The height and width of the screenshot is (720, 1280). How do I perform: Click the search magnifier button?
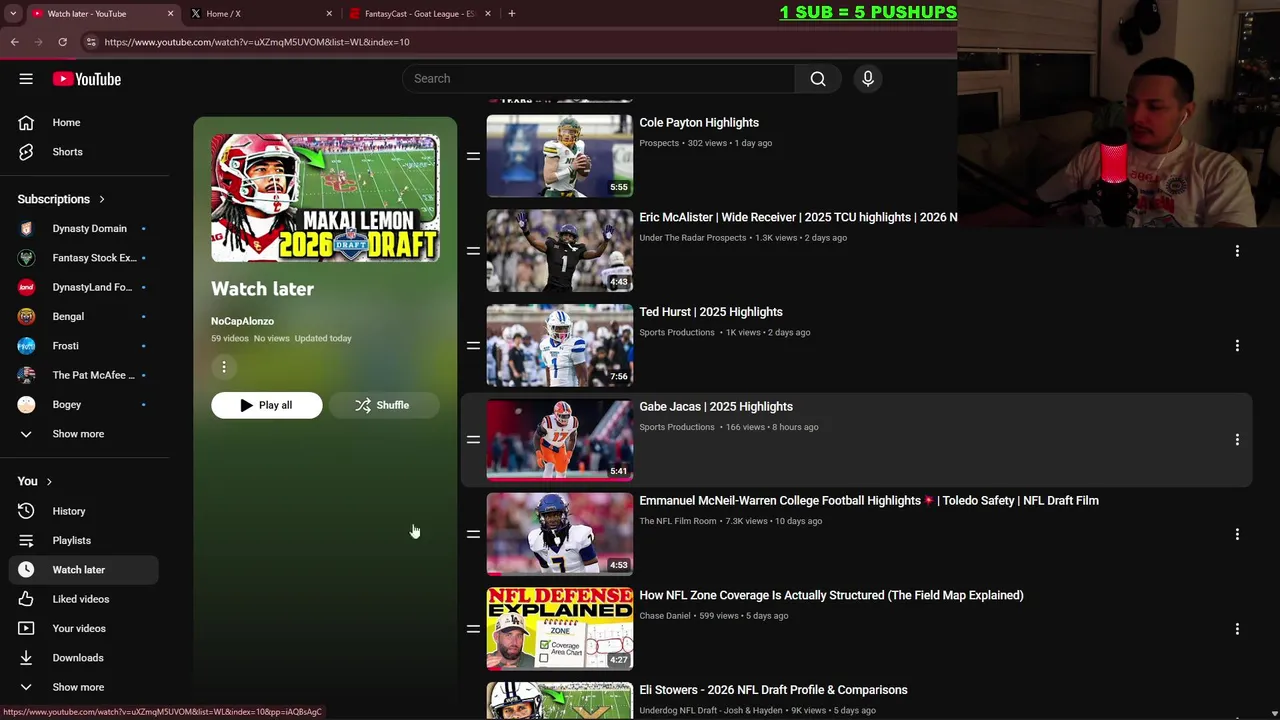818,78
